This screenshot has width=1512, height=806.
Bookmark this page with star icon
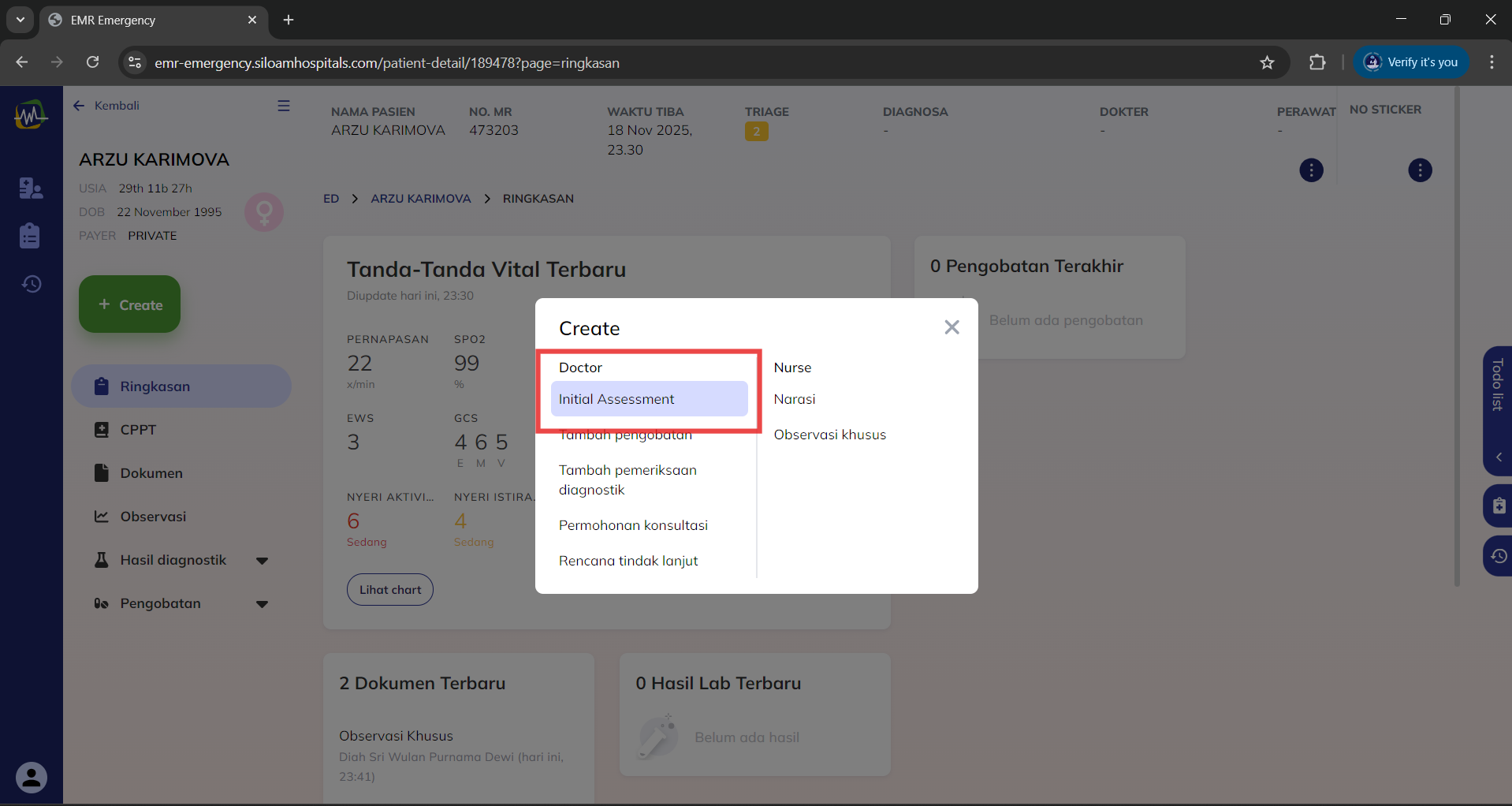coord(1267,62)
